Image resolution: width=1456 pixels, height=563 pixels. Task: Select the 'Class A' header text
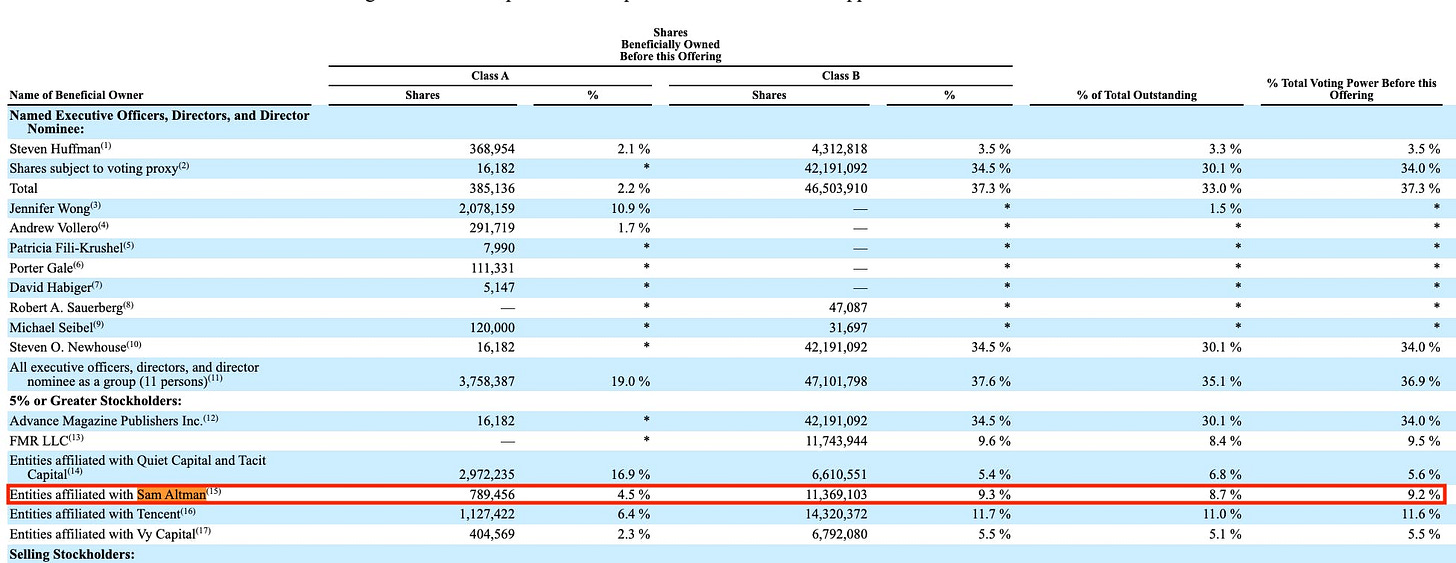pyautogui.click(x=490, y=76)
